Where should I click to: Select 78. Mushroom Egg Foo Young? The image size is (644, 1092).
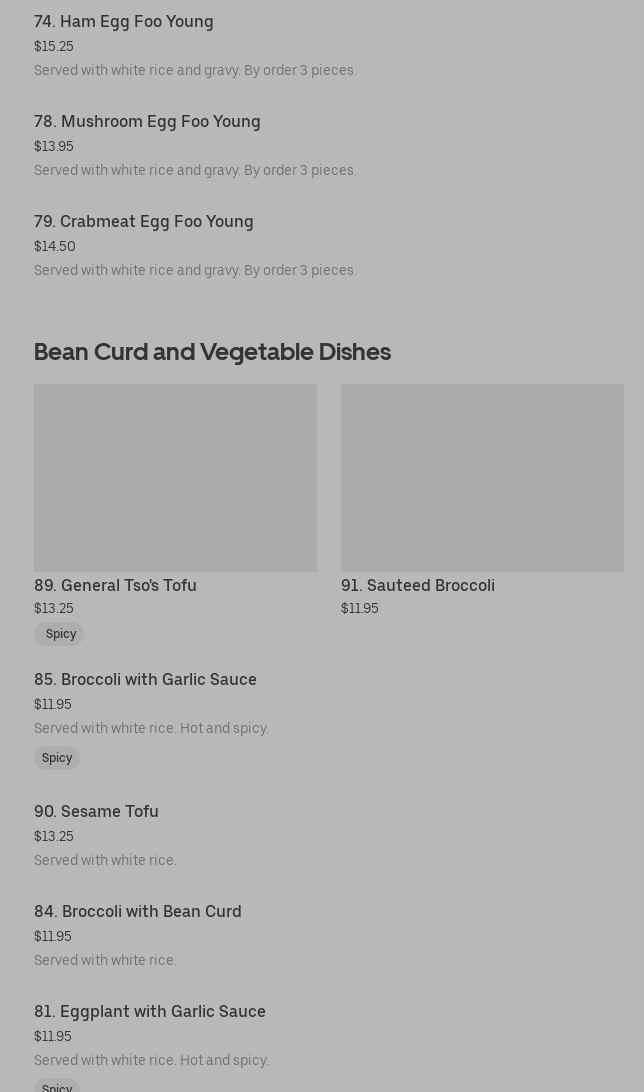(147, 121)
